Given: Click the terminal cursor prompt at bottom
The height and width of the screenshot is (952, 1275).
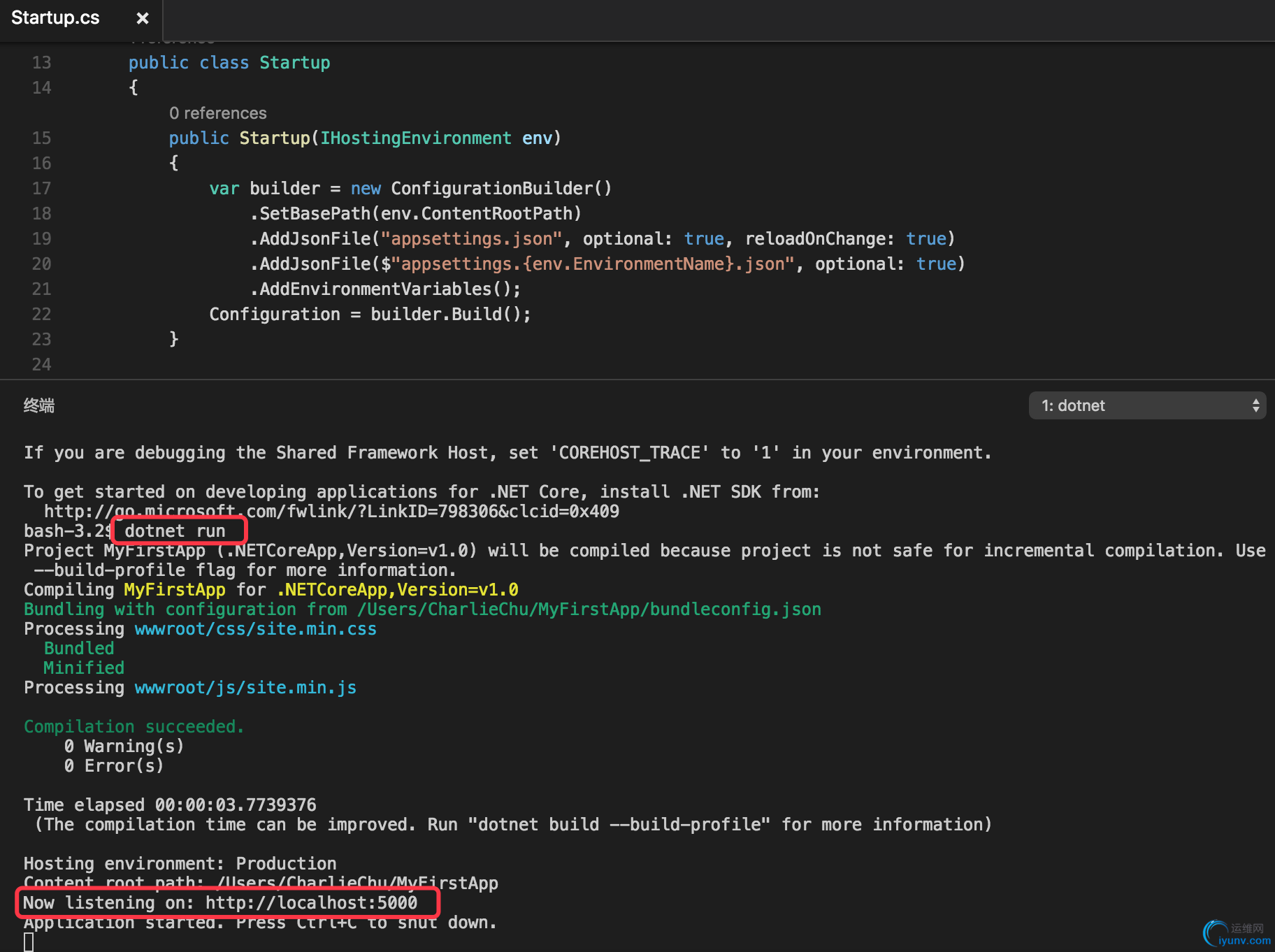Looking at the screenshot, I should [x=29, y=942].
